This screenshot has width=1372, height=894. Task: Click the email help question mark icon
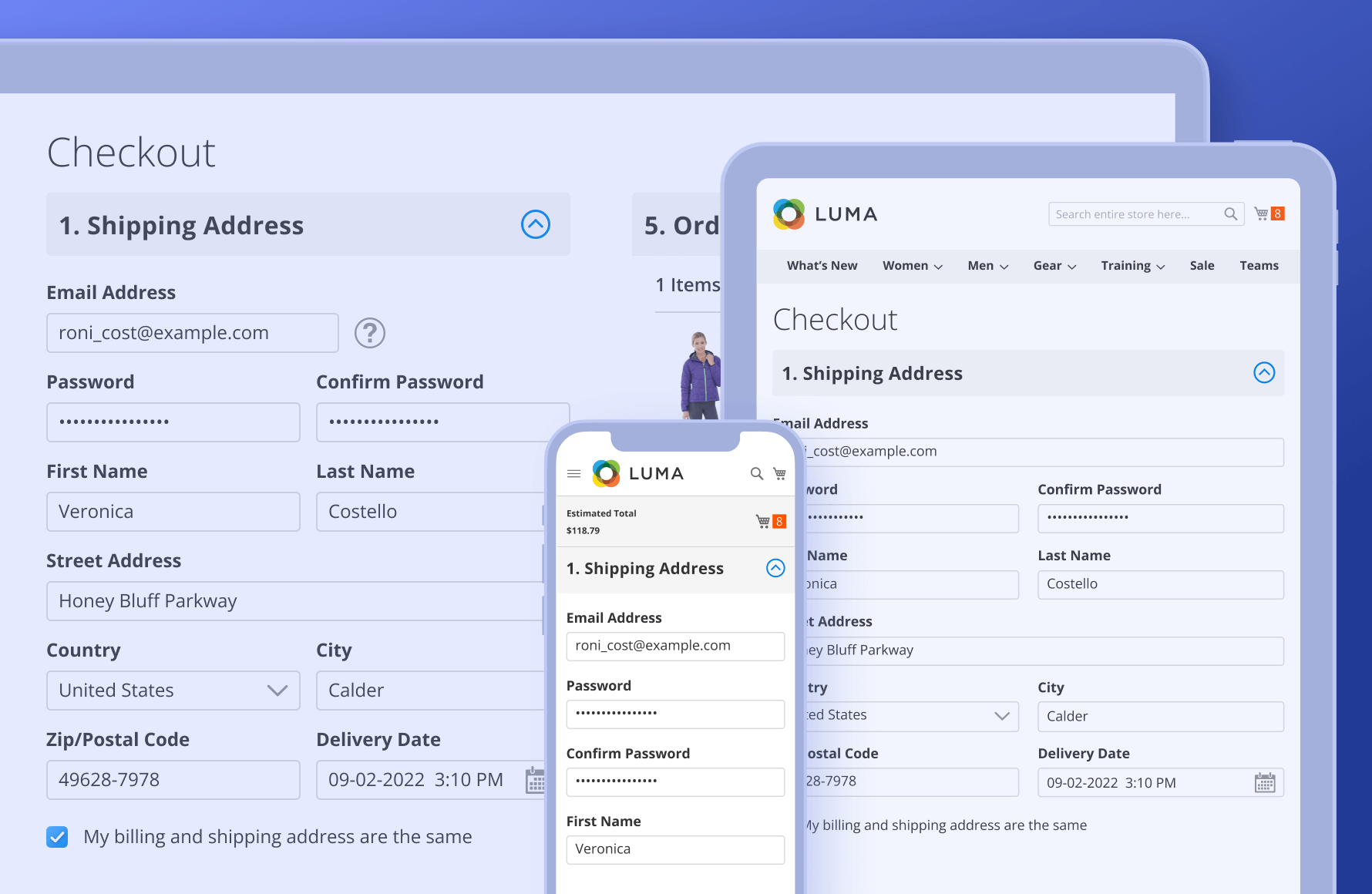point(370,333)
